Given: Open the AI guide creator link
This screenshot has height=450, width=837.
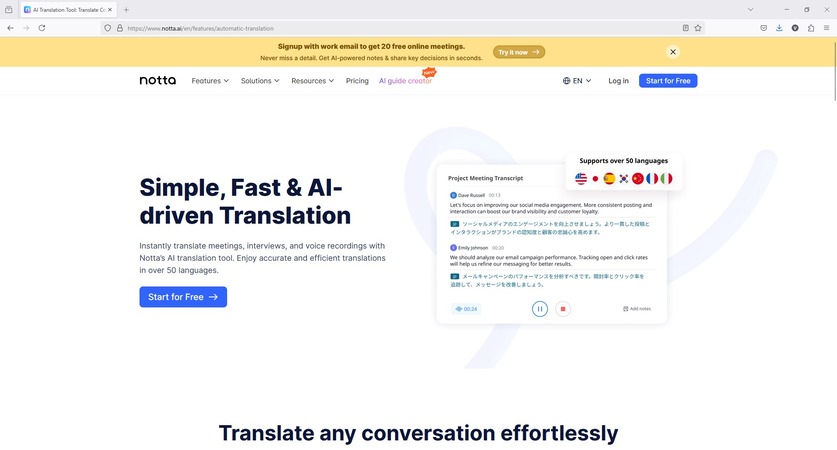Looking at the screenshot, I should pyautogui.click(x=405, y=81).
